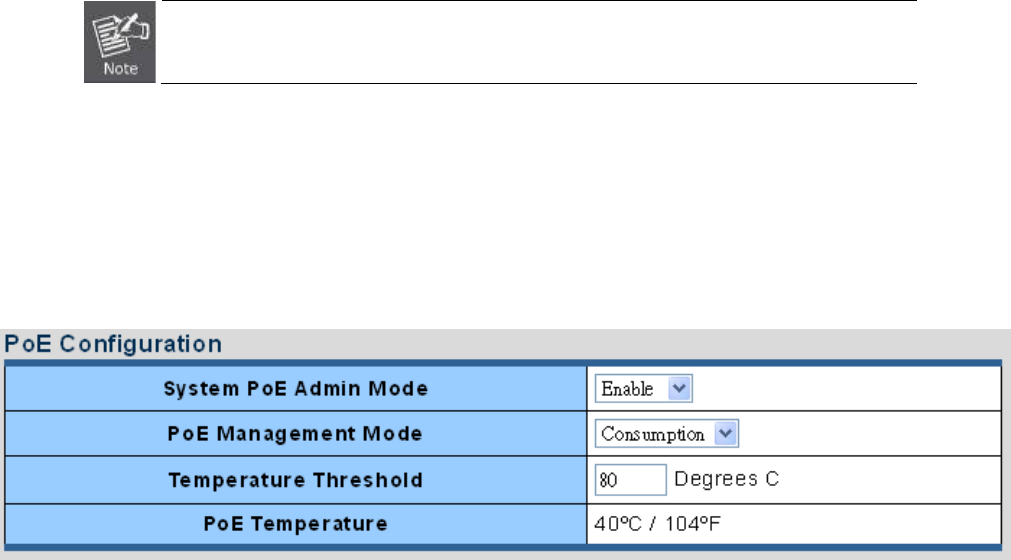Open the PoE Management Mode dropdown
Image resolution: width=1011 pixels, height=560 pixels.
pyautogui.click(x=667, y=434)
